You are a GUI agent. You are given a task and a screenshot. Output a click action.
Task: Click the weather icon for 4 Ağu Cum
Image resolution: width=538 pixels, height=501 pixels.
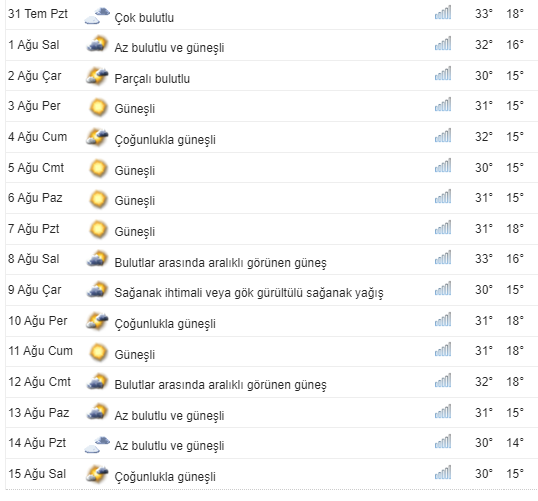[97, 137]
